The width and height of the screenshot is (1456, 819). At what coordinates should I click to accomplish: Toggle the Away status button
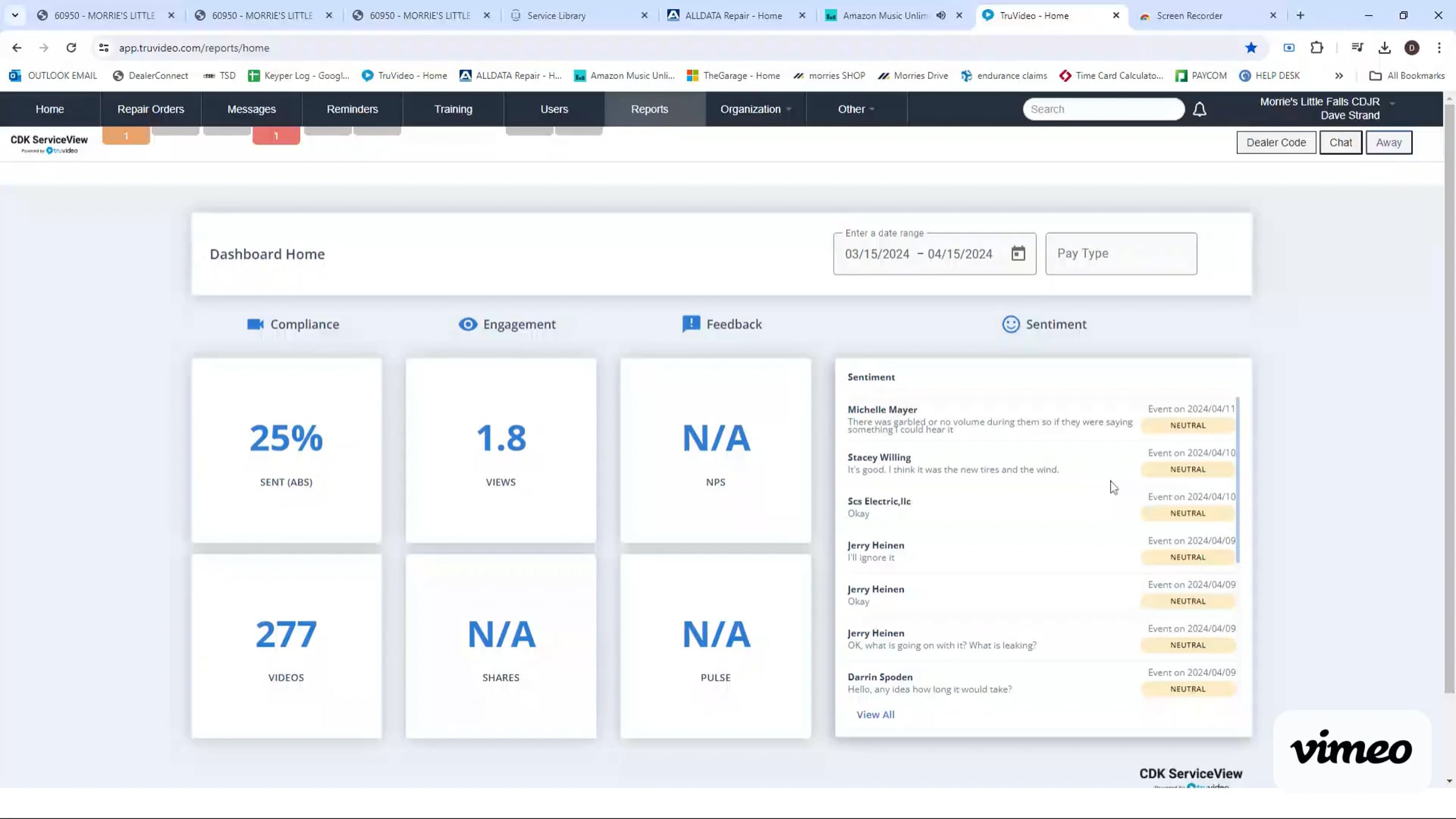pos(1389,143)
